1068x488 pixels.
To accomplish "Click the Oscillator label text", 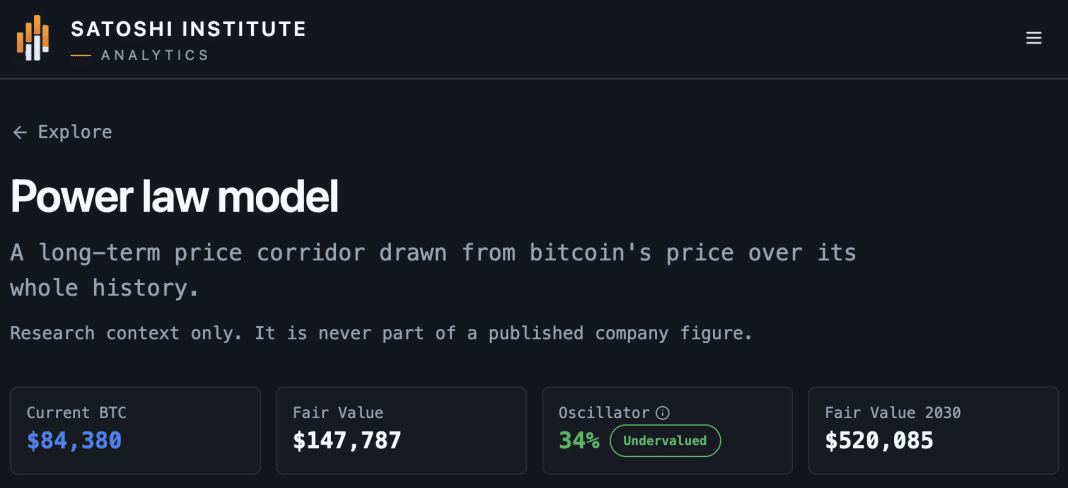I will (x=604, y=412).
